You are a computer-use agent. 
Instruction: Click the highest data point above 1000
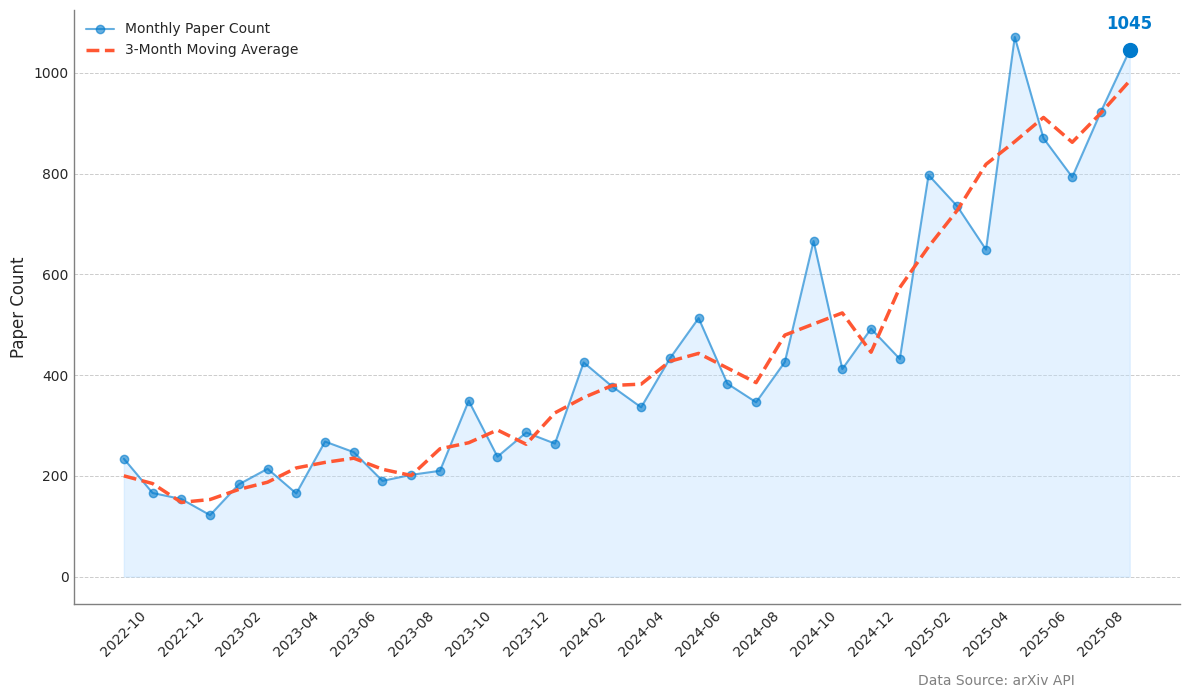click(x=1014, y=37)
